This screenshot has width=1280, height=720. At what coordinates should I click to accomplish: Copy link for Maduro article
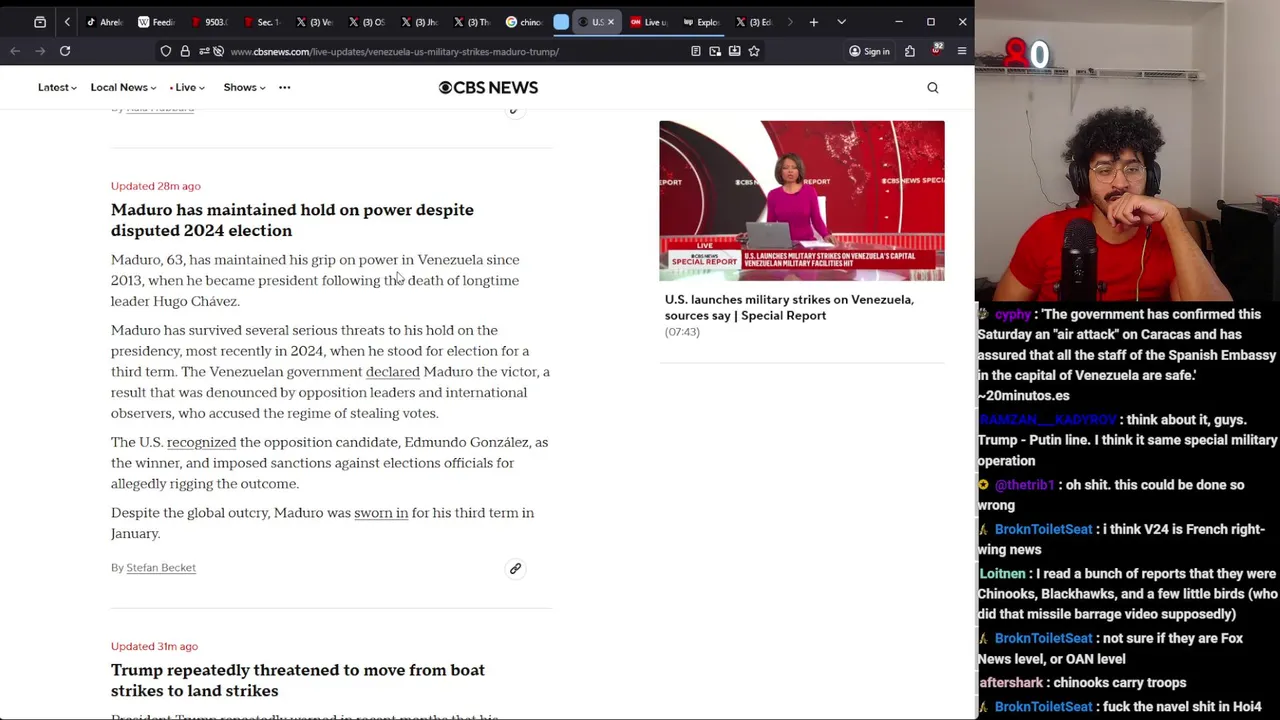point(515,568)
